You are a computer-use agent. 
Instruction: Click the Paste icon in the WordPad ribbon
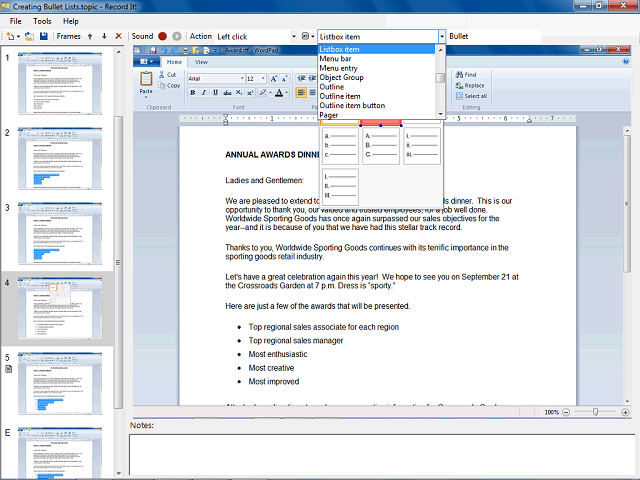pyautogui.click(x=146, y=78)
